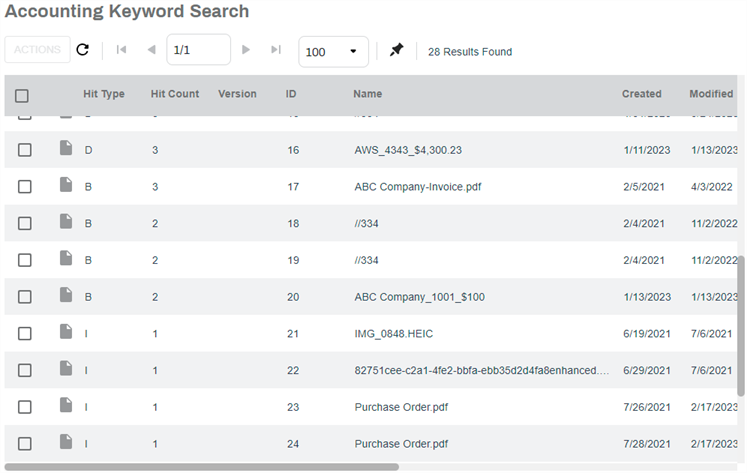Click document icon in row ID 23
The image size is (747, 473).
[x=66, y=405]
